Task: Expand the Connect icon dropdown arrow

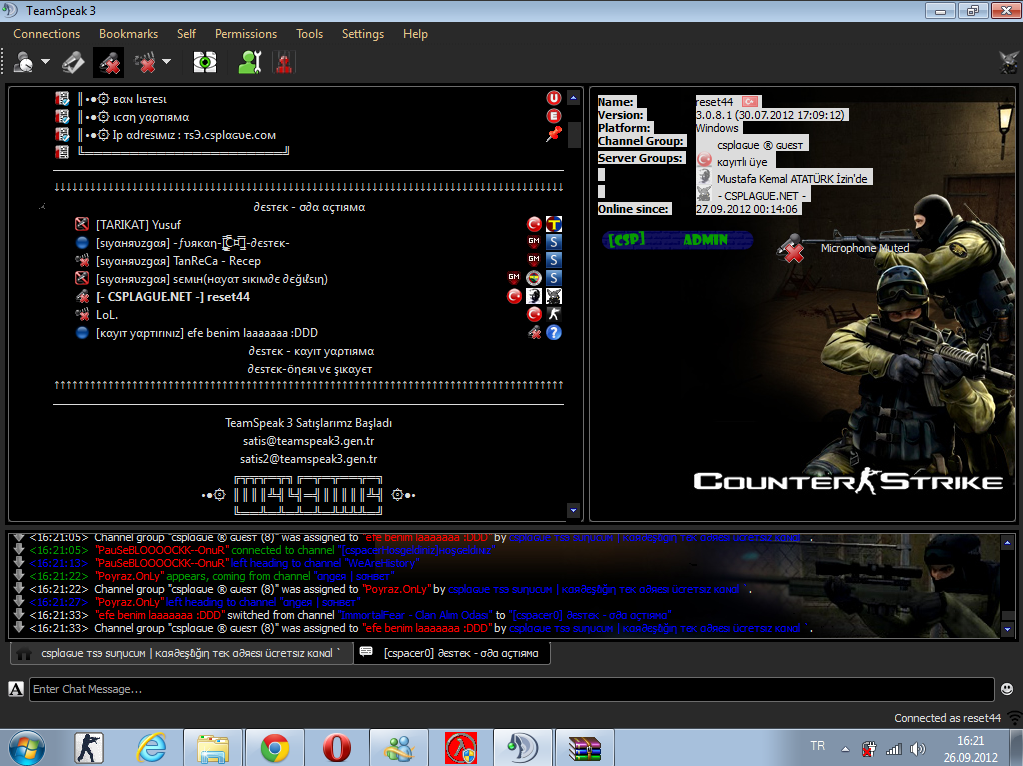Action: pyautogui.click(x=45, y=62)
